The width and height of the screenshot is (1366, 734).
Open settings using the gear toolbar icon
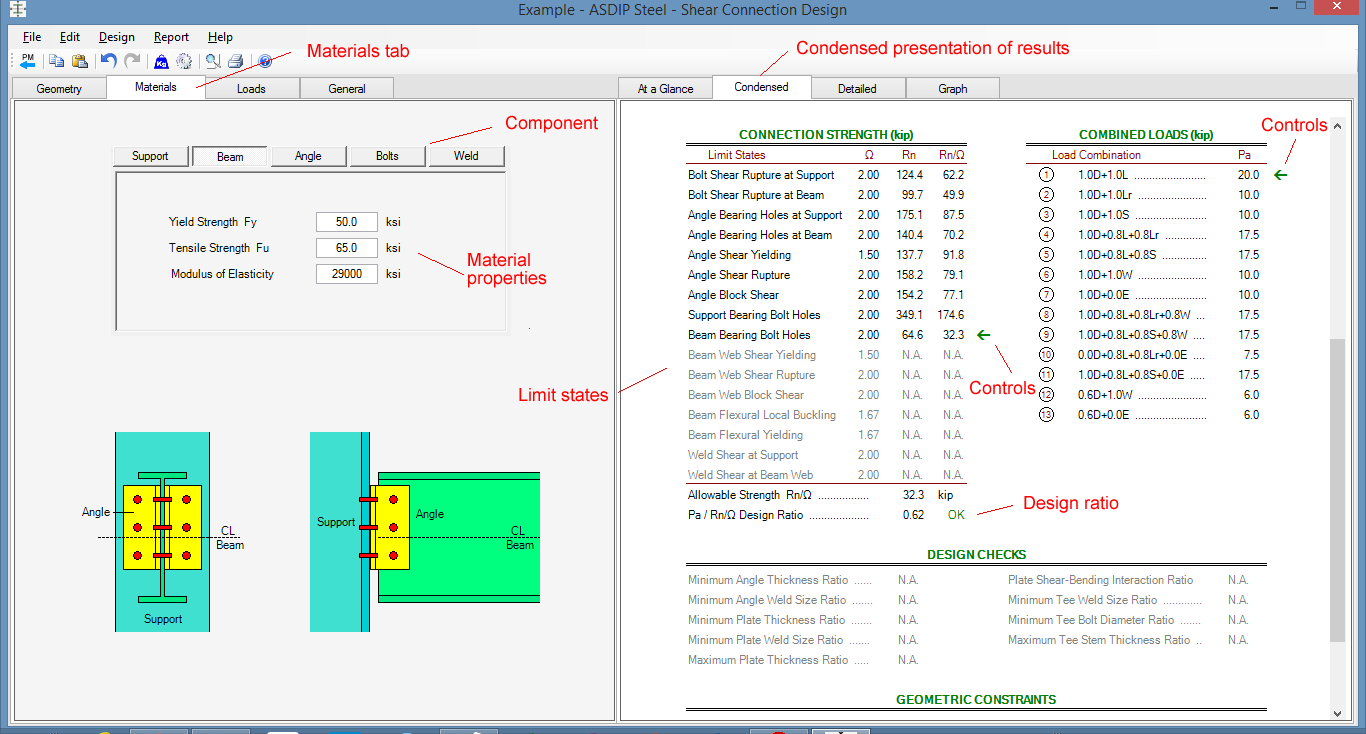pos(184,61)
